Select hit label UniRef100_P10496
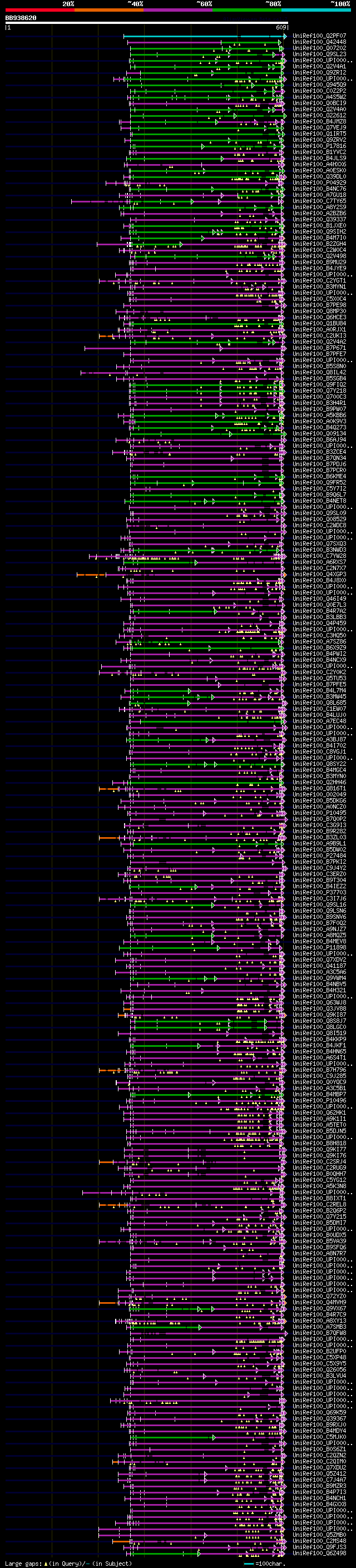The height and width of the screenshot is (1568, 356). [x=319, y=1101]
